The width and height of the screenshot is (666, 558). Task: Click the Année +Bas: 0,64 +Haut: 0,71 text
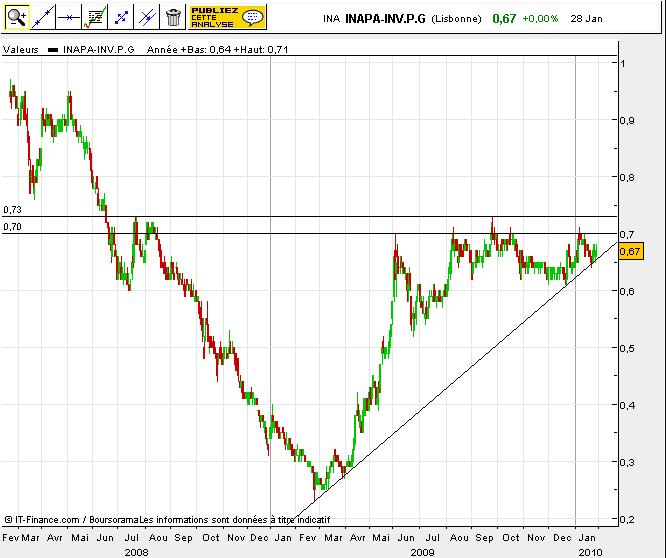(217, 50)
